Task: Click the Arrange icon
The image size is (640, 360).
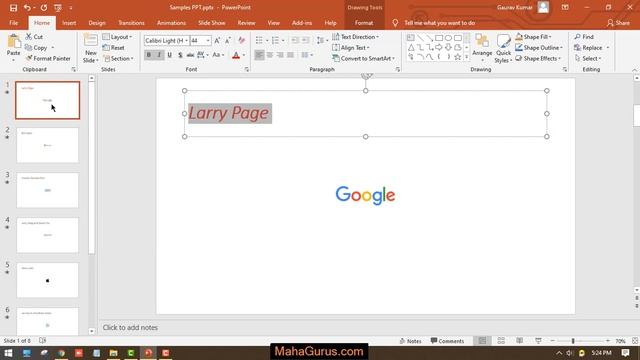Action: pyautogui.click(x=482, y=47)
